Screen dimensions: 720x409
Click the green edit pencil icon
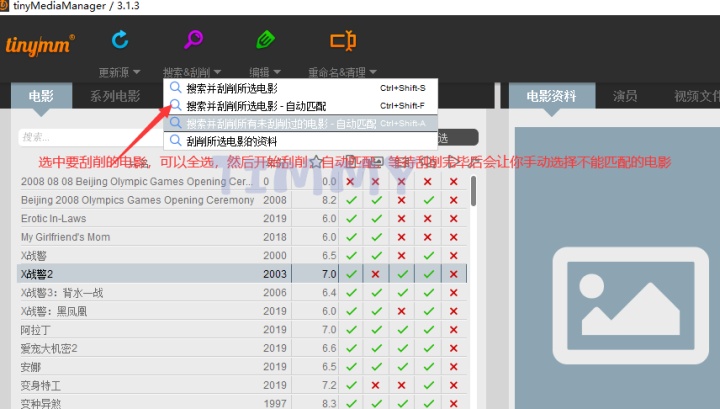click(265, 40)
